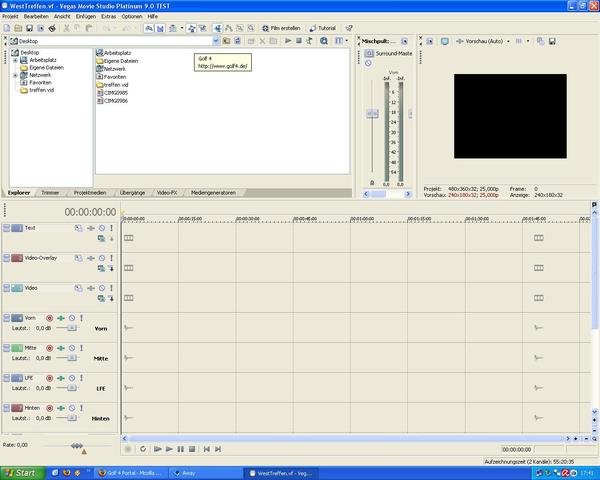The height and width of the screenshot is (480, 600).
Task: Switch to the Trimmer tab
Action: coord(50,193)
